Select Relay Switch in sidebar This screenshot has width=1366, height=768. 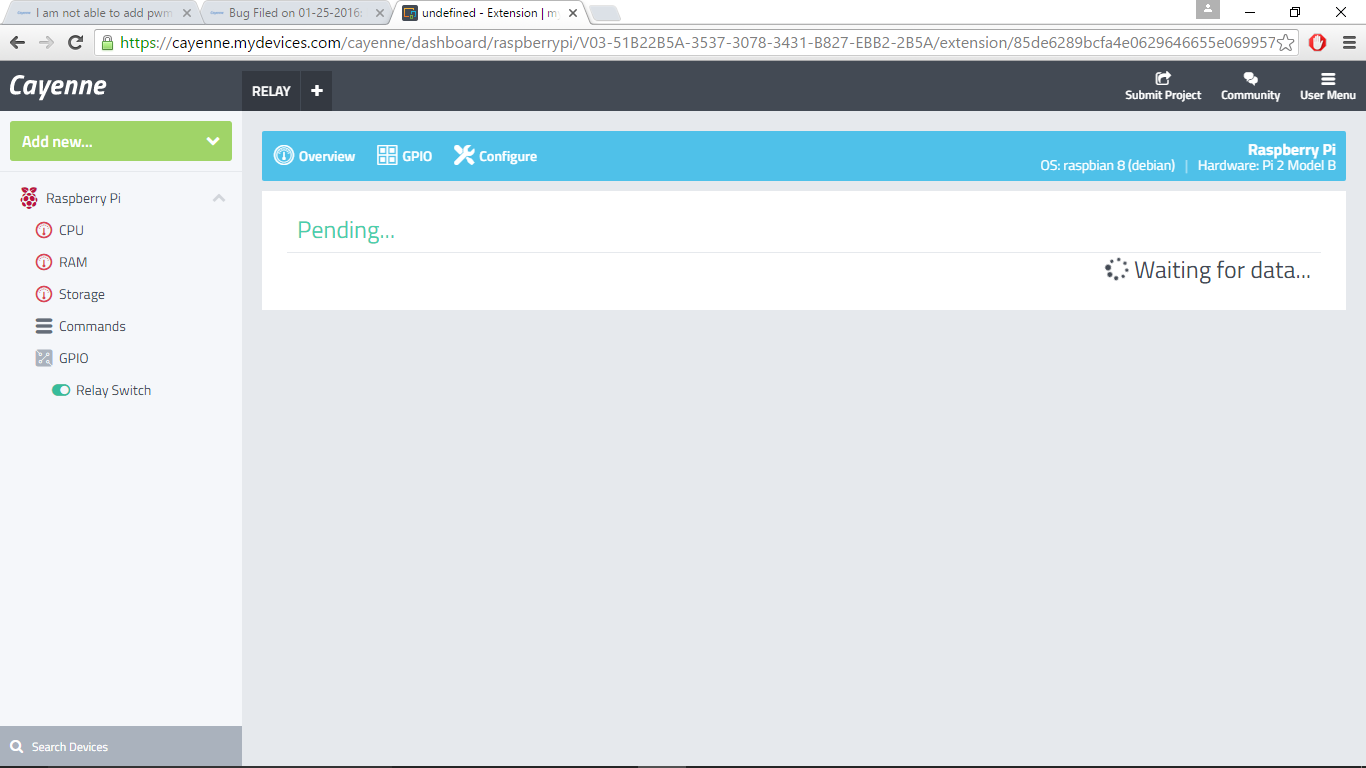pos(114,390)
